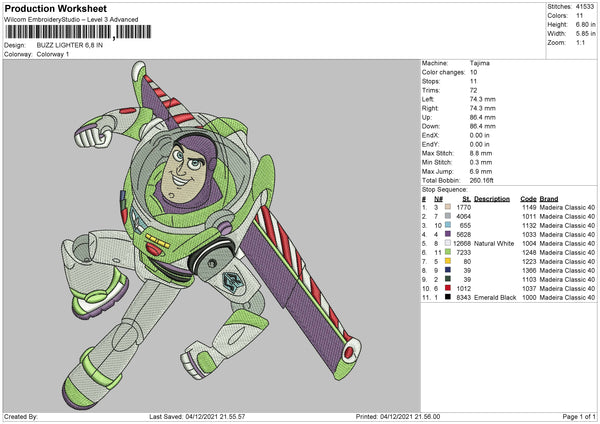The image size is (600, 424).
Task: Click the 'N#' column header
Action: [x=439, y=199]
